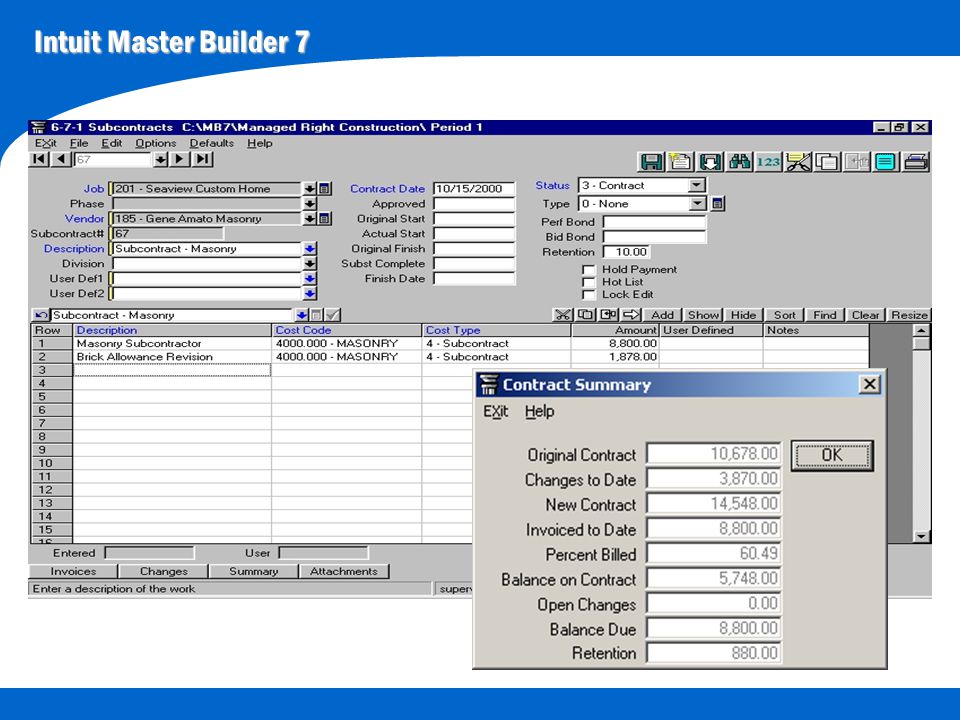This screenshot has width=960, height=720.
Task: Open the Attachments button at the bottom
Action: click(343, 571)
